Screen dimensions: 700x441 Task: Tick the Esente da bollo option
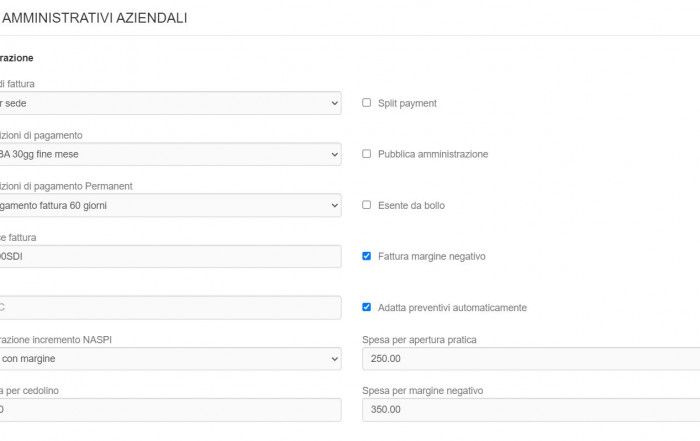tap(366, 205)
